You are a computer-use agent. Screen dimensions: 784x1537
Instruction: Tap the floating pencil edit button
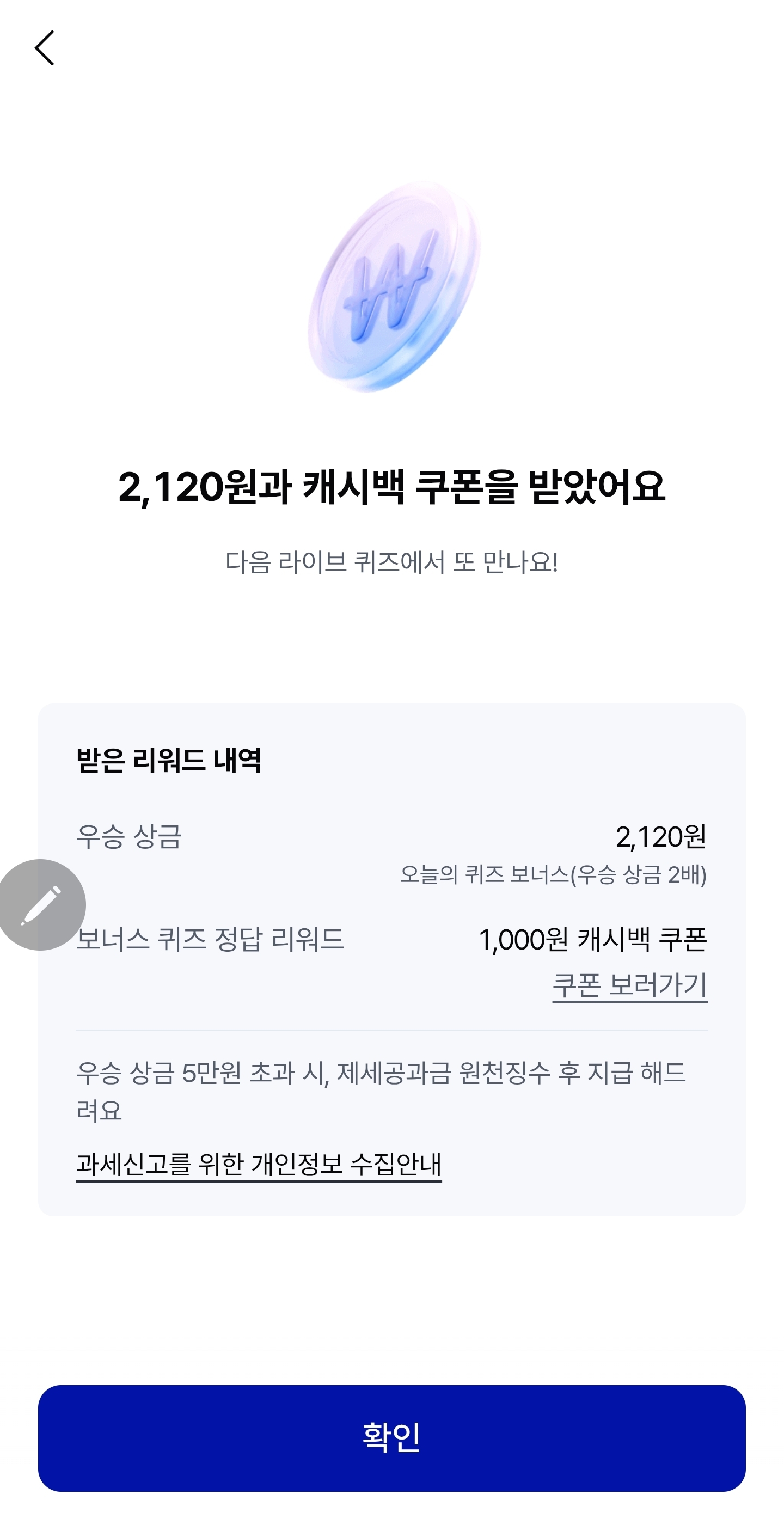[41, 904]
